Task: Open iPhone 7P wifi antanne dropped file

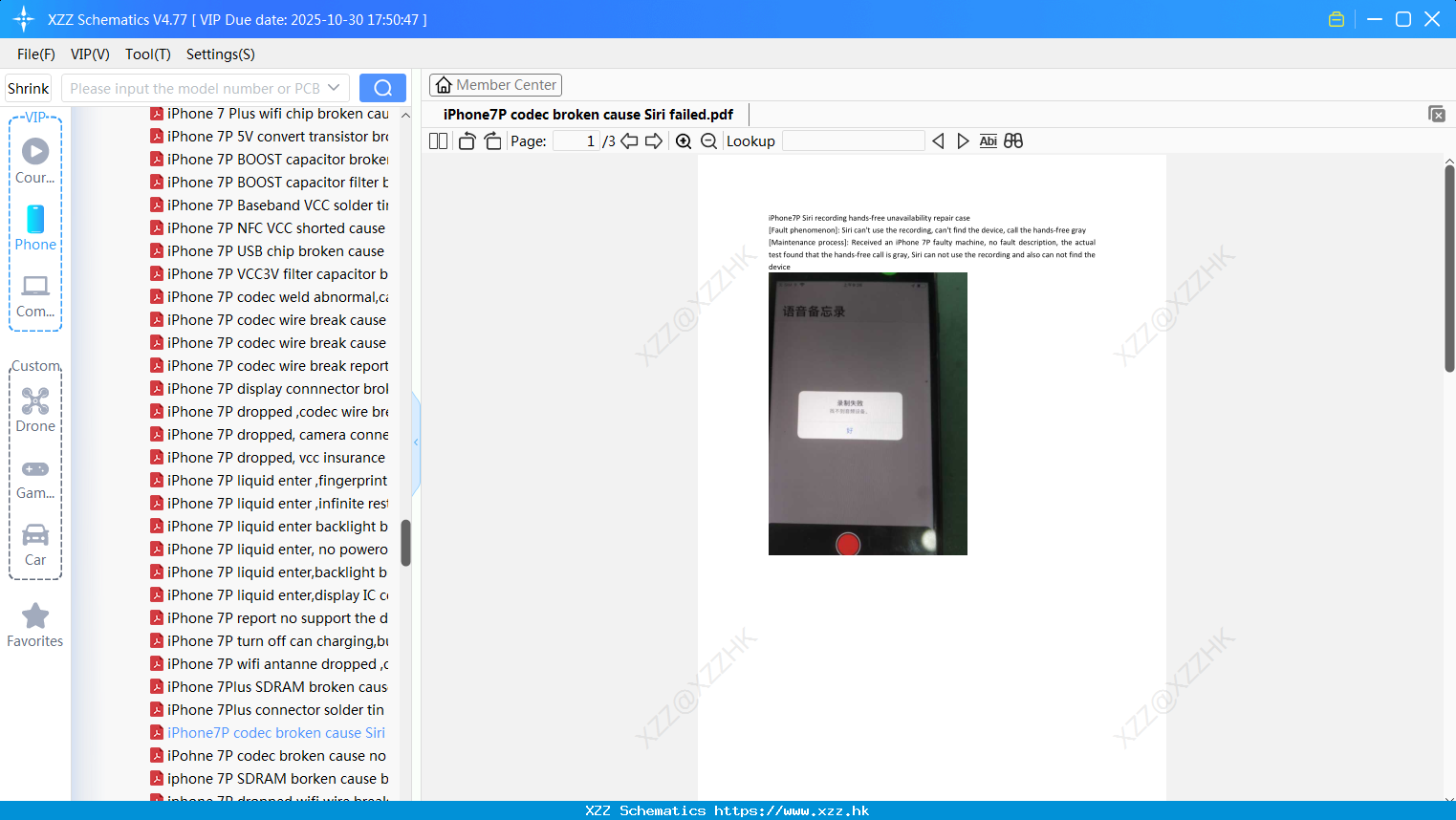Action: click(x=270, y=664)
